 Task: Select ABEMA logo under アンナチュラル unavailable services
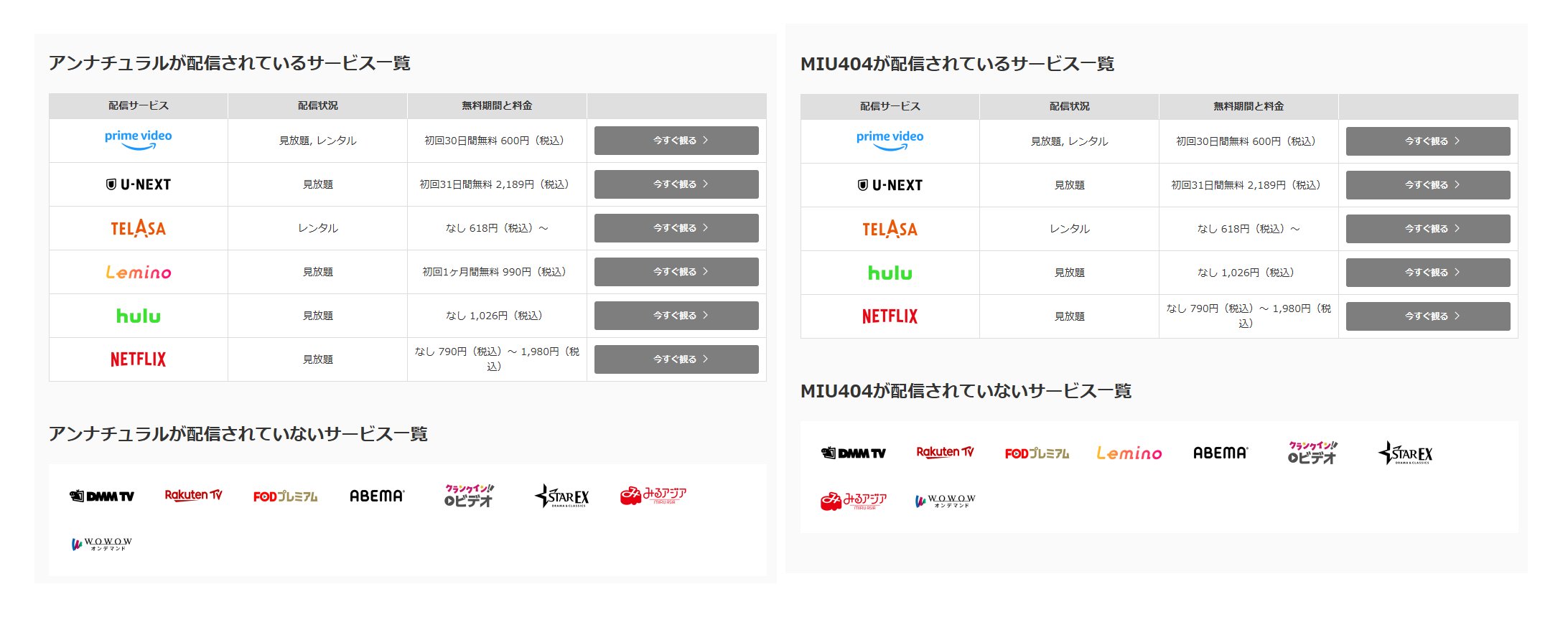[x=377, y=496]
